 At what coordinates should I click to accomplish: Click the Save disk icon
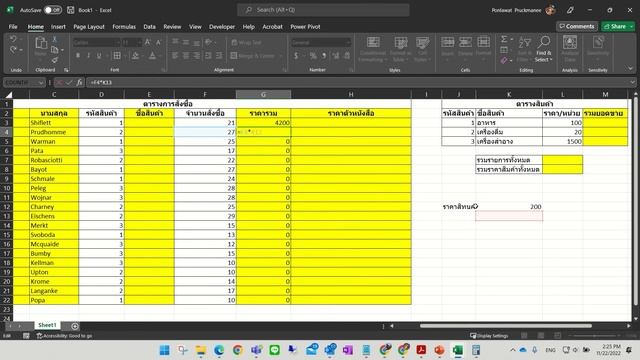click(71, 10)
